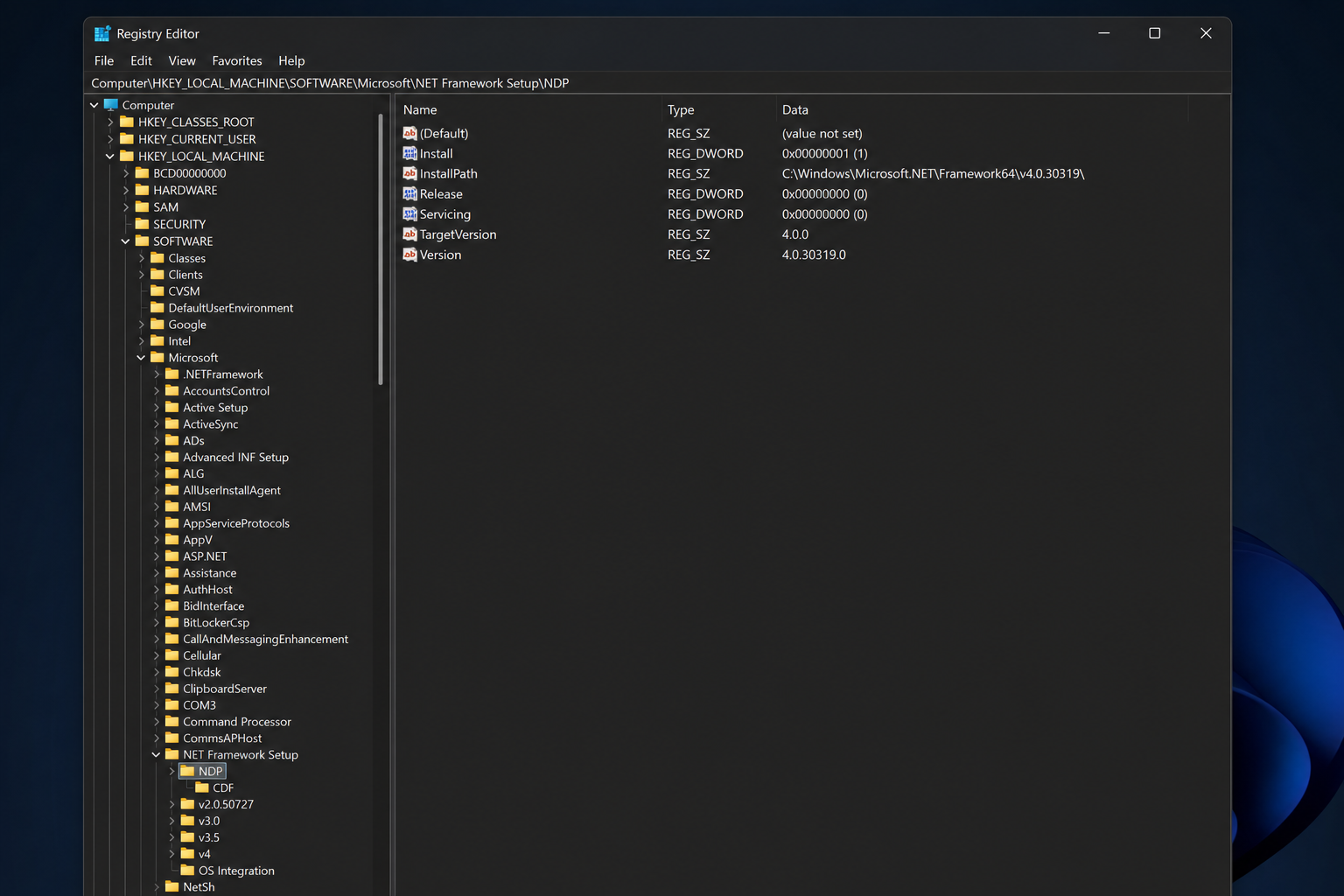Click the Registry Editor app icon in title bar
1344x896 pixels.
[x=102, y=33]
